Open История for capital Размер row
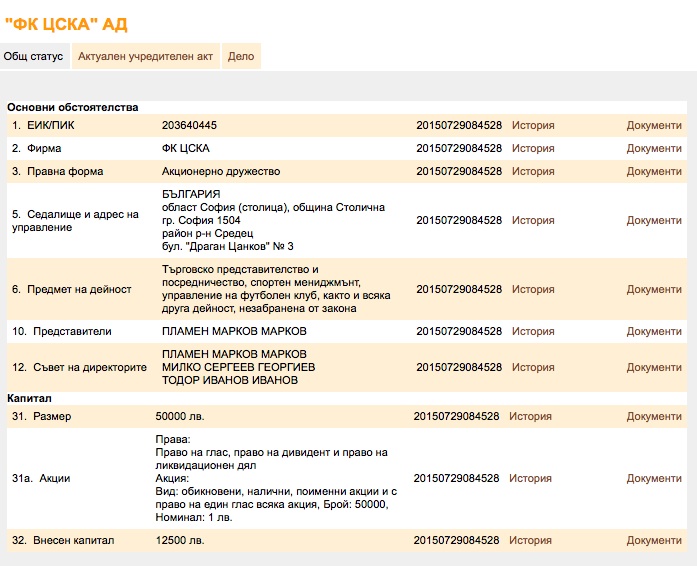697x566 pixels. (x=530, y=417)
